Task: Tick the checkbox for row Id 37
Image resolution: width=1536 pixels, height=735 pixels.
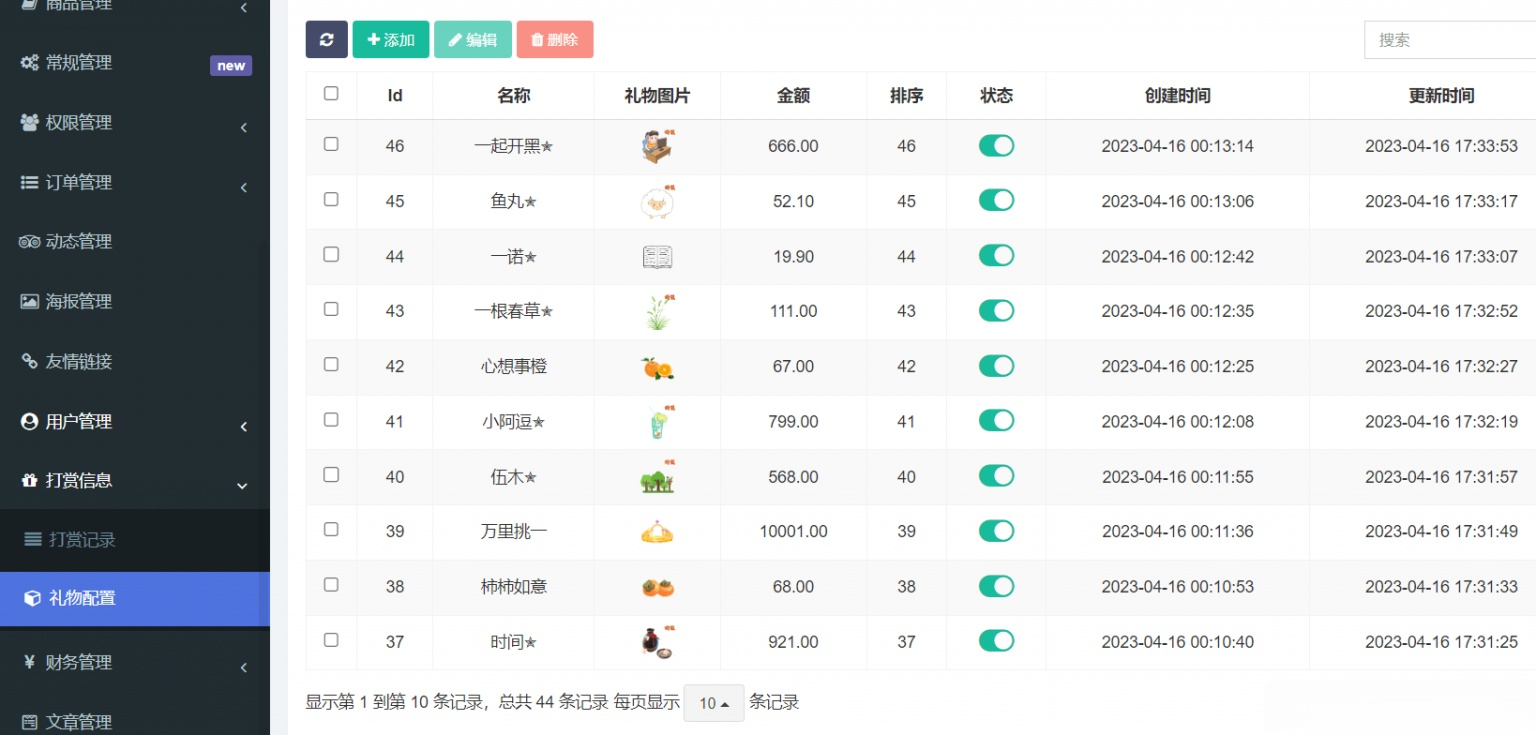Action: coord(331,639)
